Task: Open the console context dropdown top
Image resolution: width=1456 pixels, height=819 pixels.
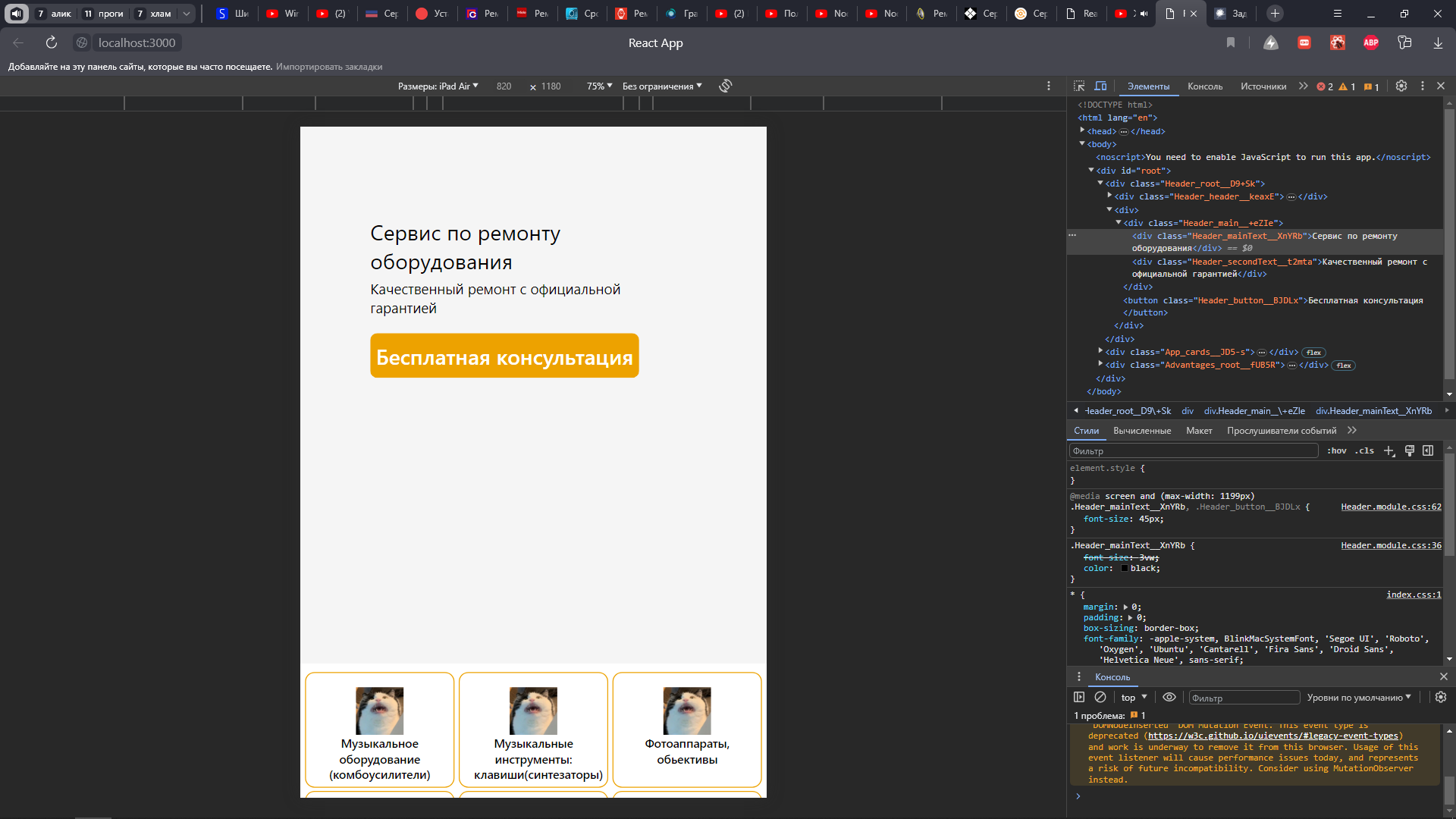Action: pos(1134,697)
